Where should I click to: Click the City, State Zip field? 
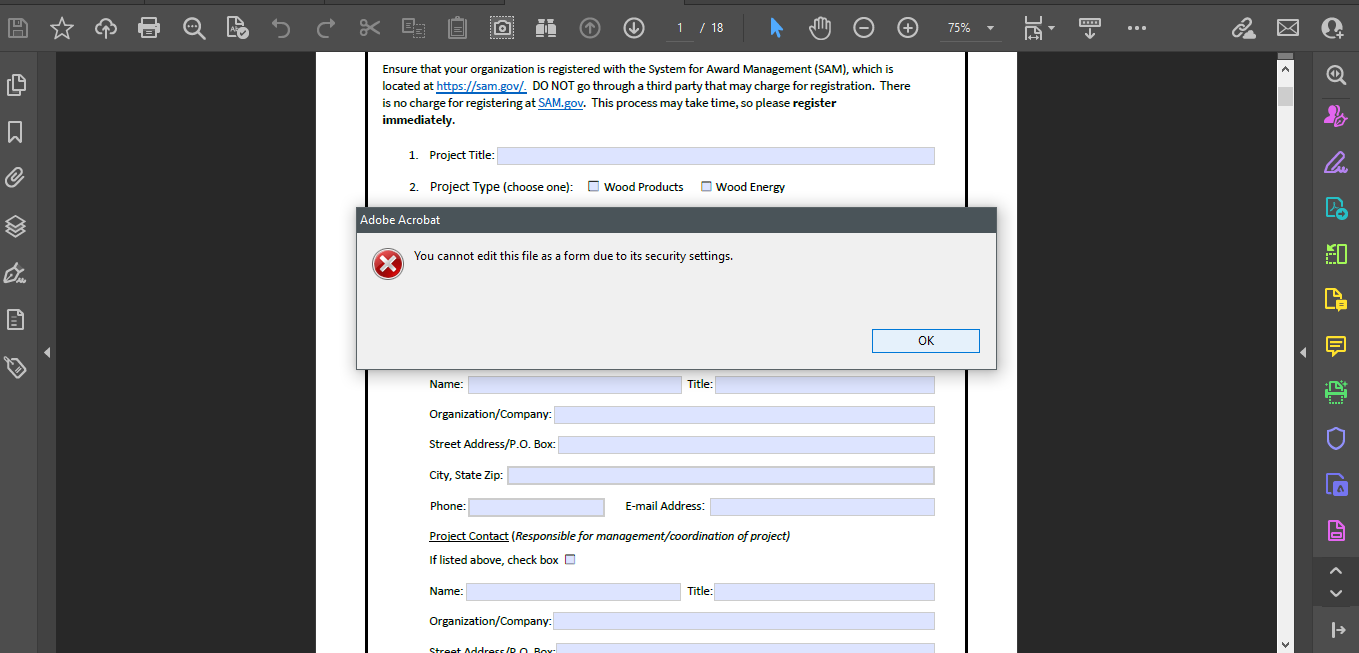pos(721,476)
